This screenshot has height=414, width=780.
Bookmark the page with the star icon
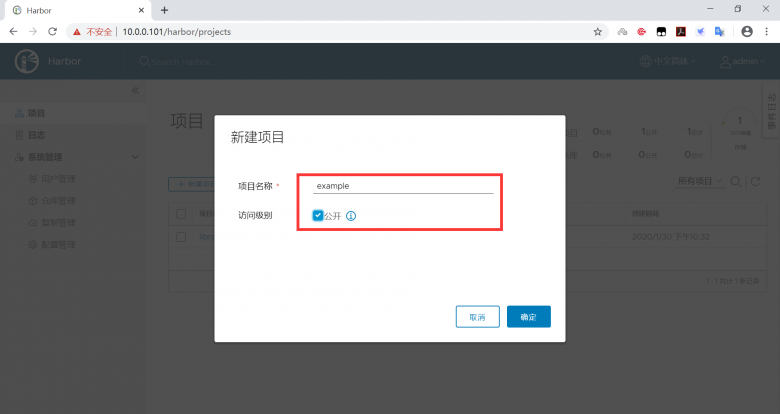(x=597, y=32)
